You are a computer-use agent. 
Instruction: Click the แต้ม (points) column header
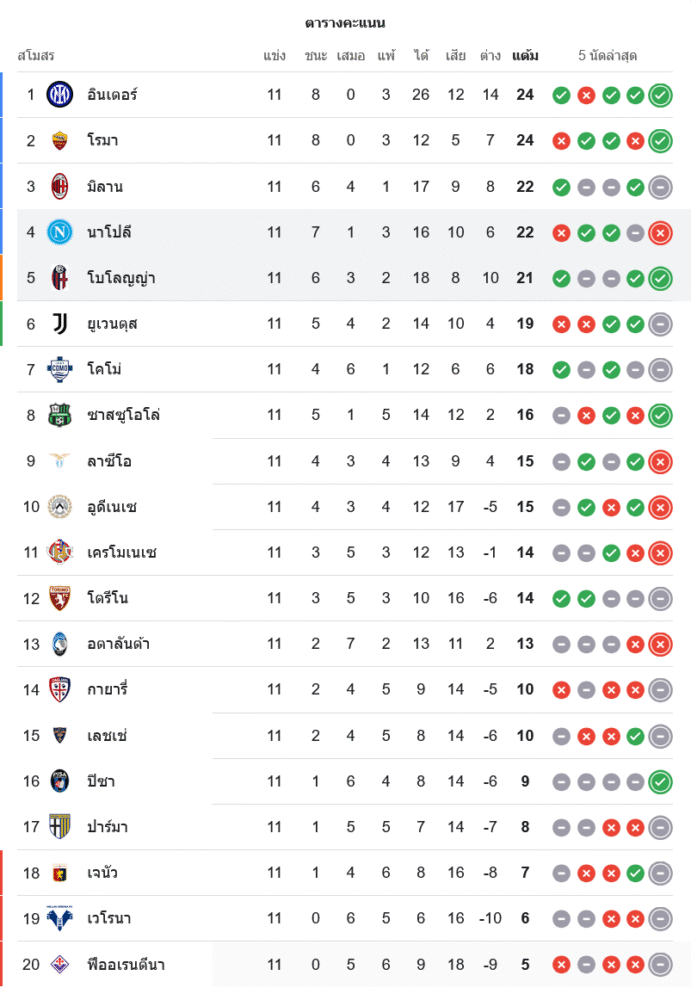point(525,56)
